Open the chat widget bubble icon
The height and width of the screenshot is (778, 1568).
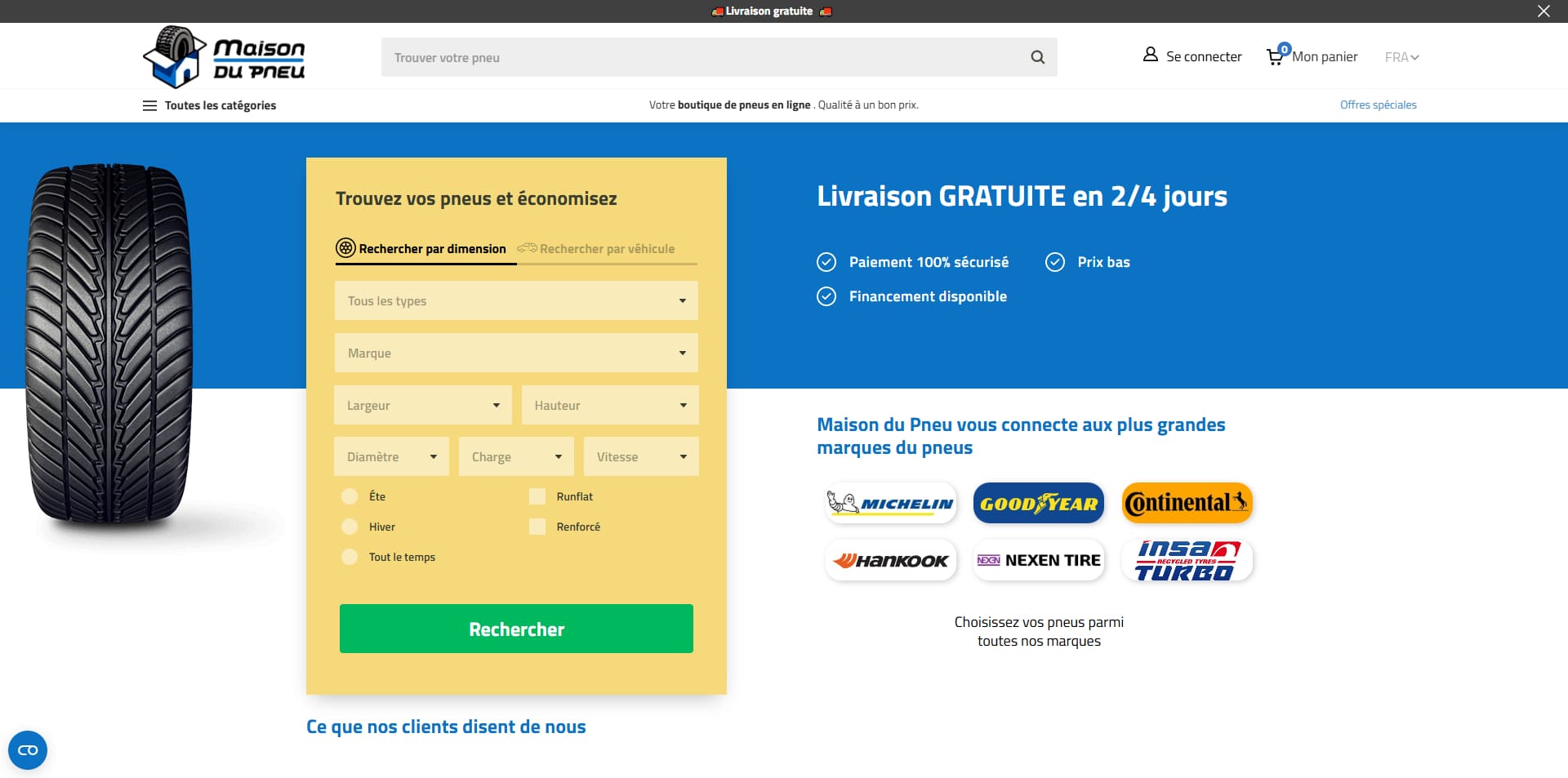(x=28, y=750)
